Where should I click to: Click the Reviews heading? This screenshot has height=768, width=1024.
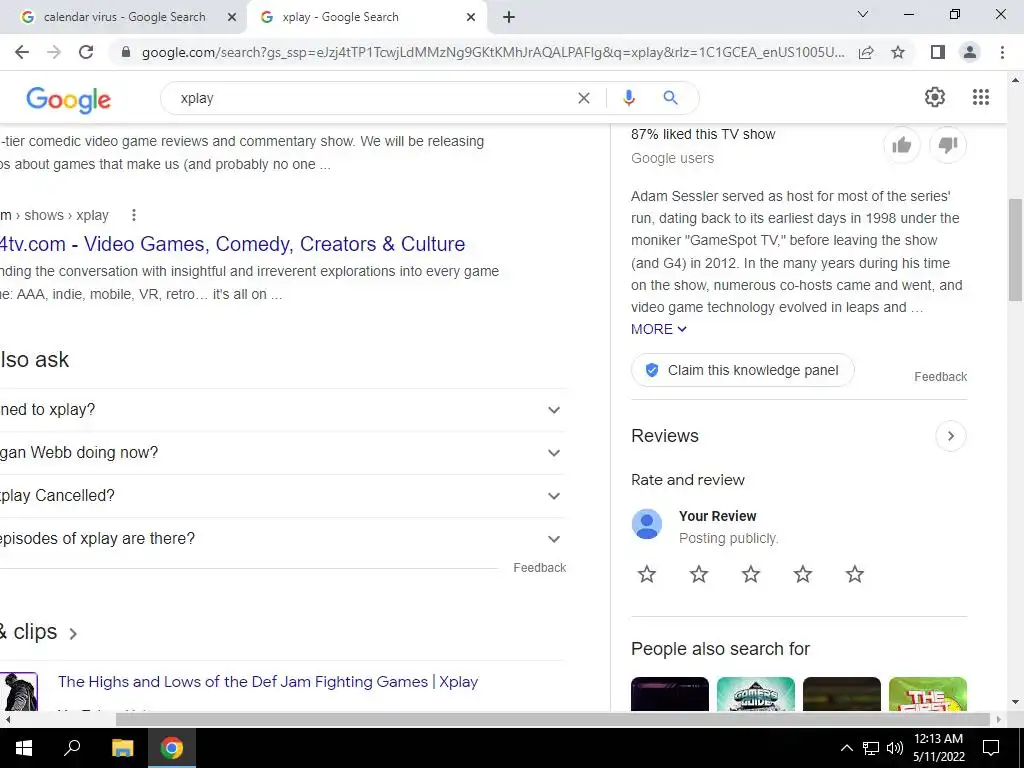[x=665, y=436]
